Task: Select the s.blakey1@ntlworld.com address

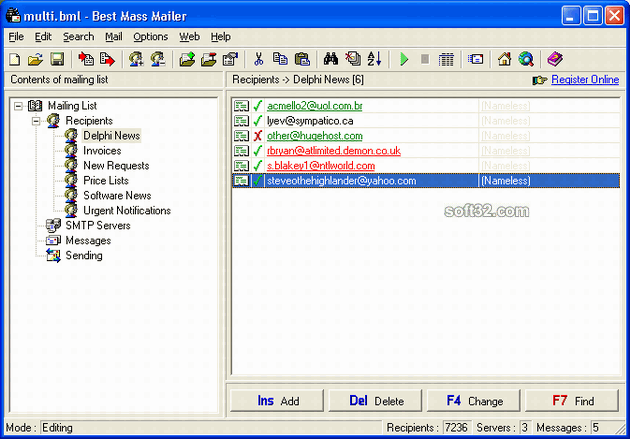Action: pos(321,165)
